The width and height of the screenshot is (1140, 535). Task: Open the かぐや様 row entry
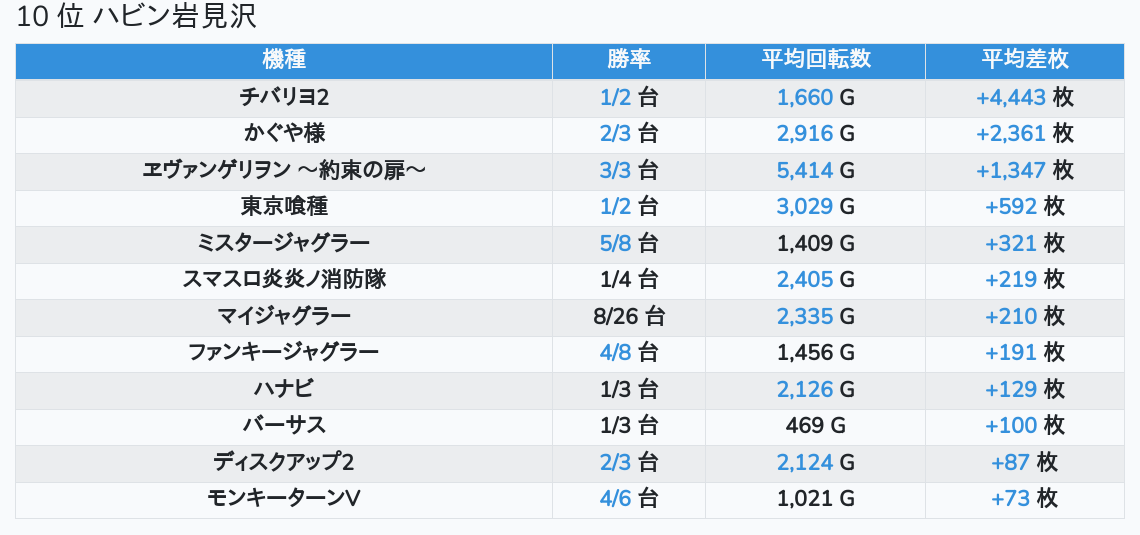(284, 134)
